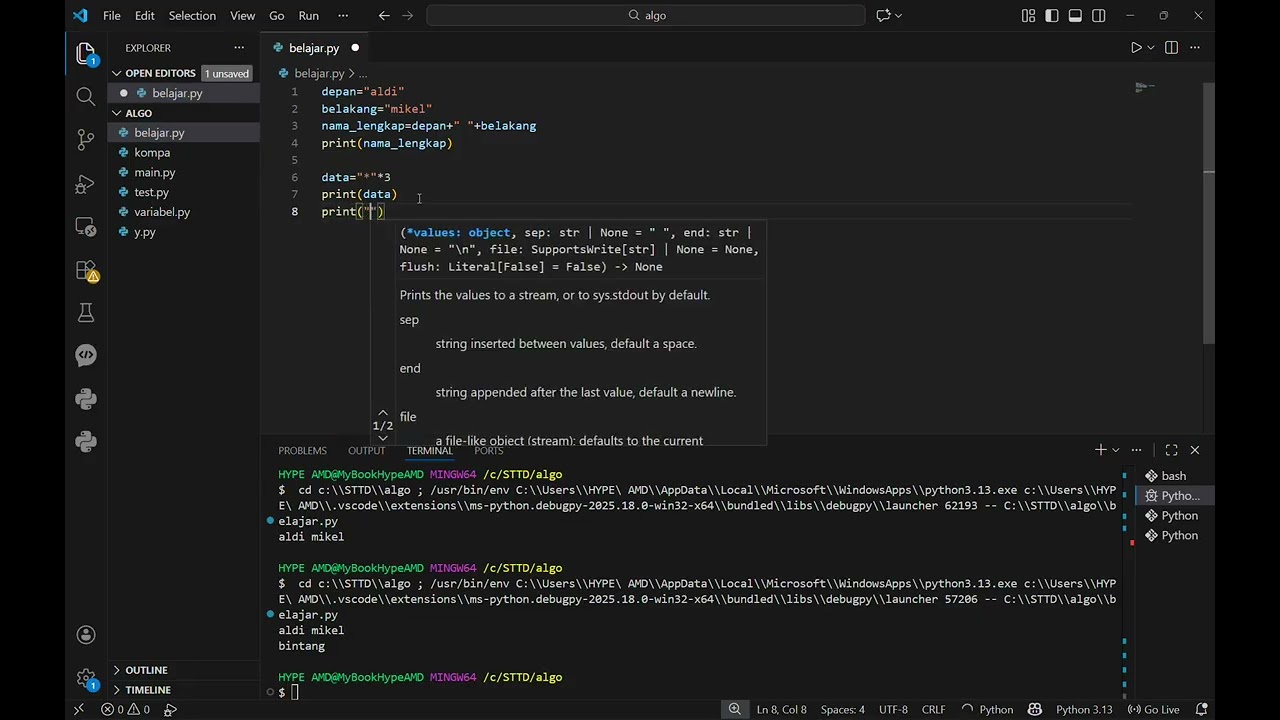Open Copilot chat from the title bar
This screenshot has height=720, width=1280.
[x=883, y=15]
